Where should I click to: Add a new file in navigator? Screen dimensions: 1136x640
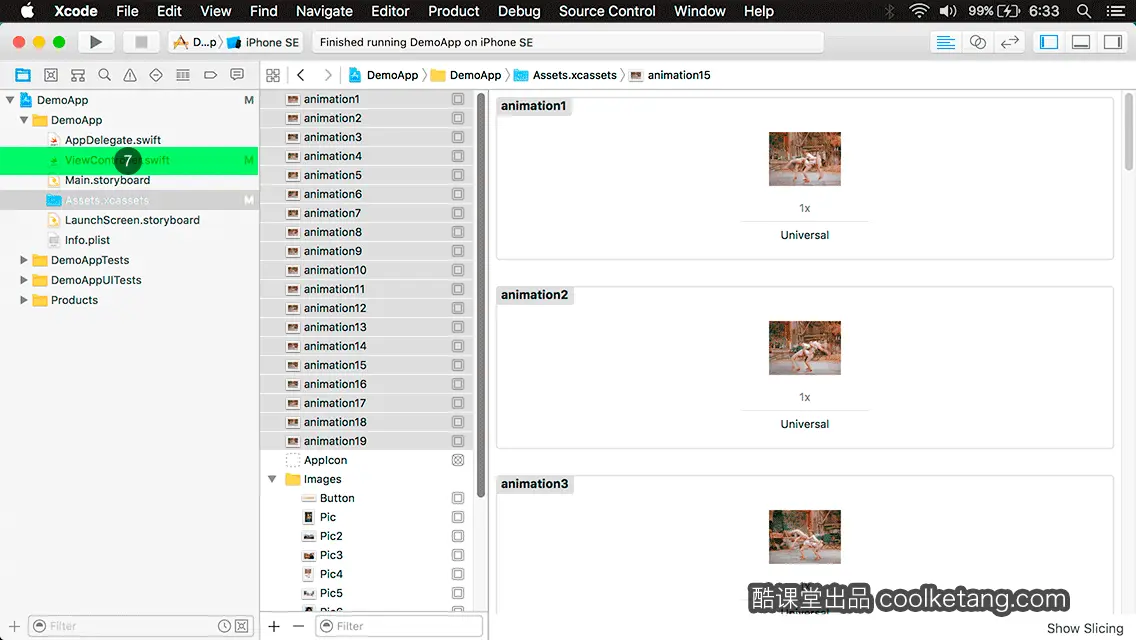click(14, 626)
